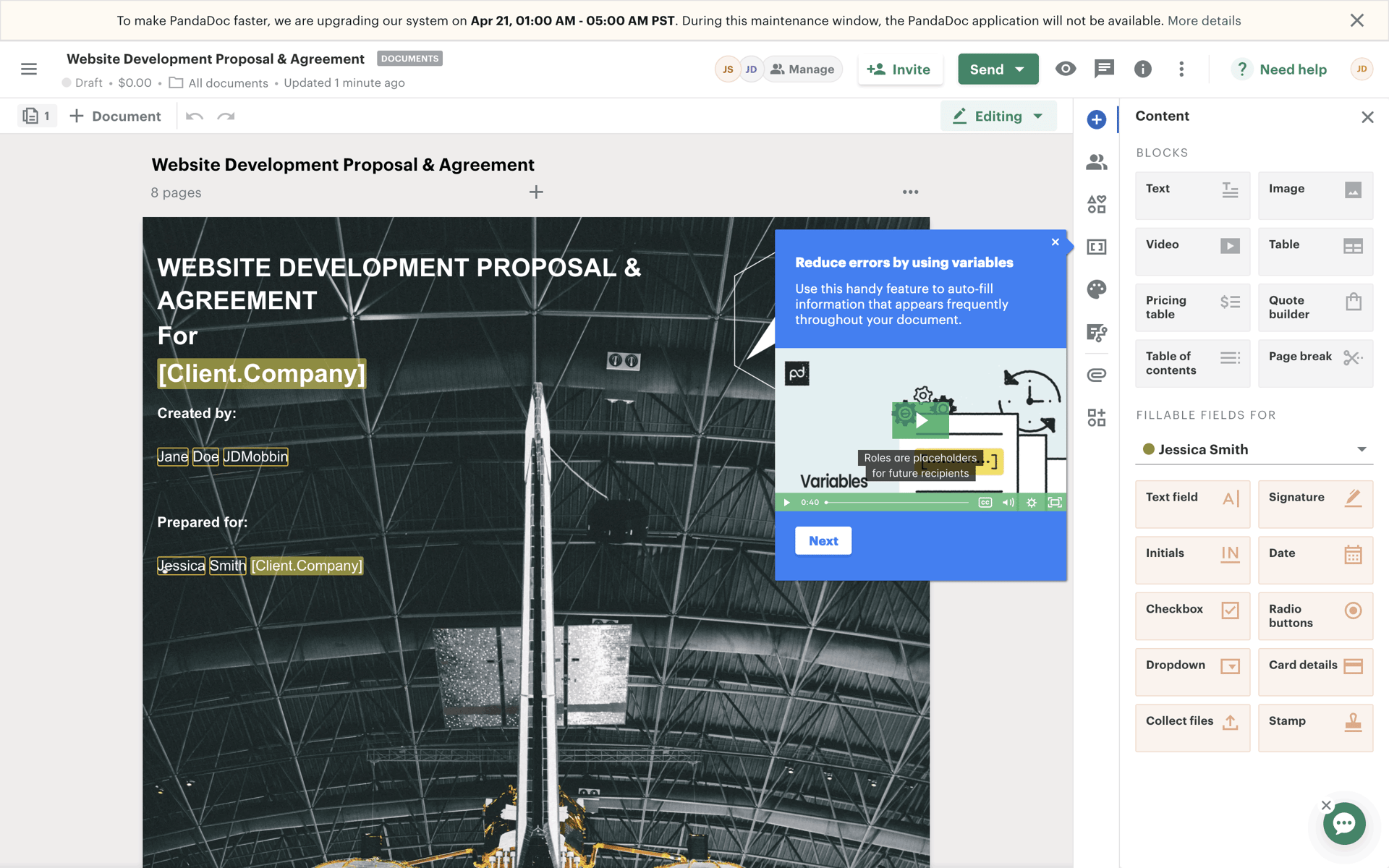1389x868 pixels.
Task: Open the Recipients sidebar icon
Action: click(1097, 162)
